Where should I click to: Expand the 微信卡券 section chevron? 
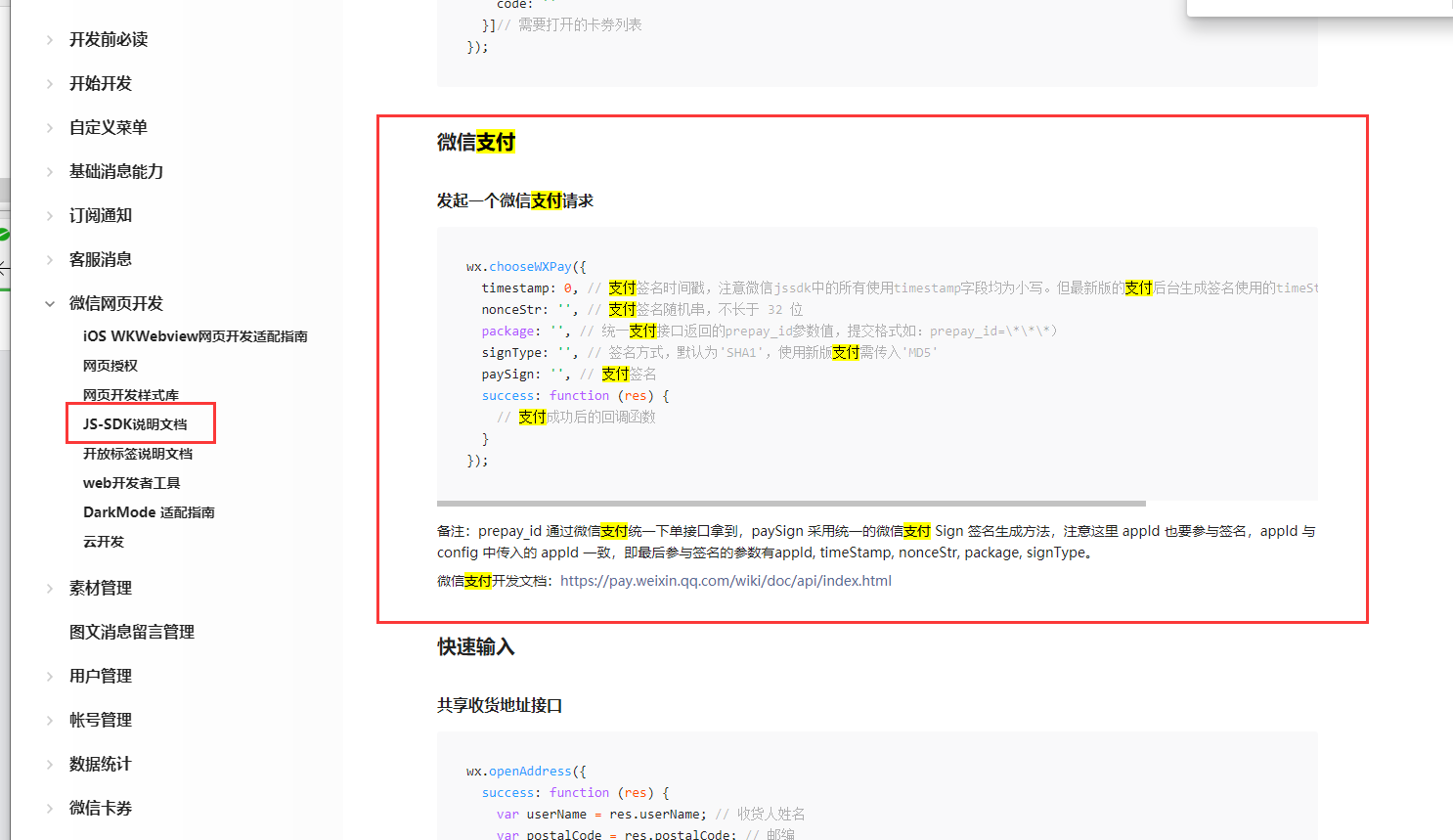pos(50,809)
